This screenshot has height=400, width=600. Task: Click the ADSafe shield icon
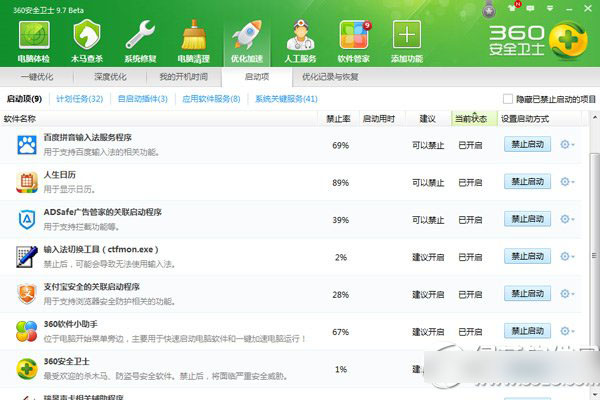click(x=27, y=219)
